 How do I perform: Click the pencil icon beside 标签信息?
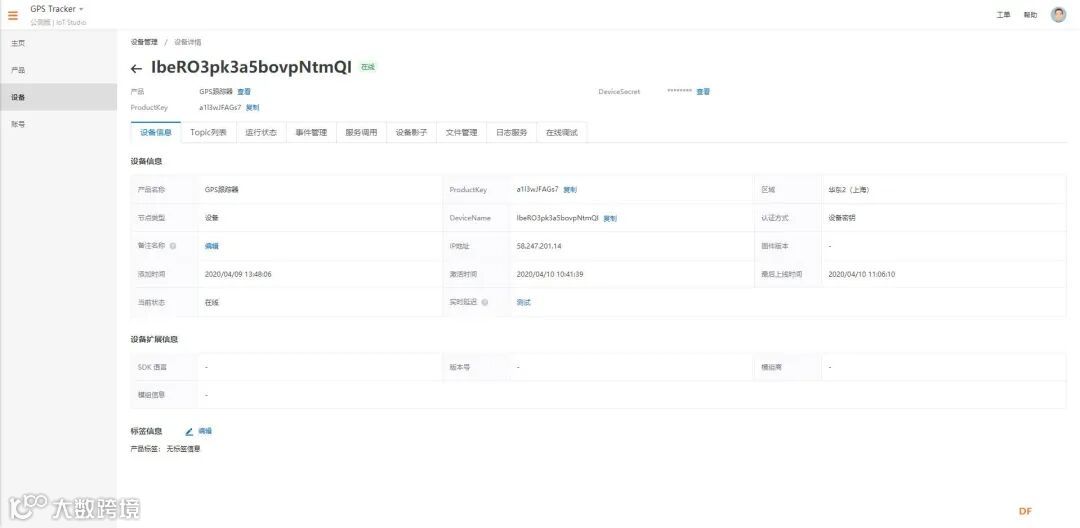tap(189, 432)
